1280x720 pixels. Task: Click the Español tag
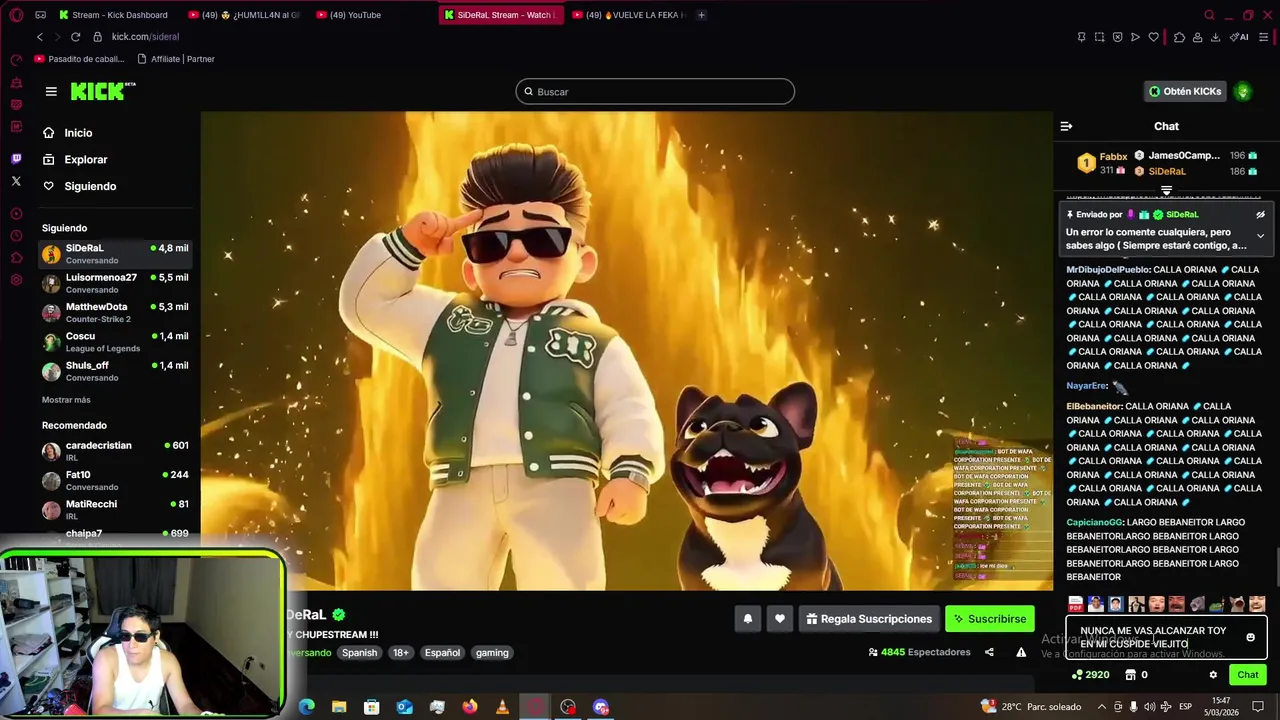[x=442, y=652]
